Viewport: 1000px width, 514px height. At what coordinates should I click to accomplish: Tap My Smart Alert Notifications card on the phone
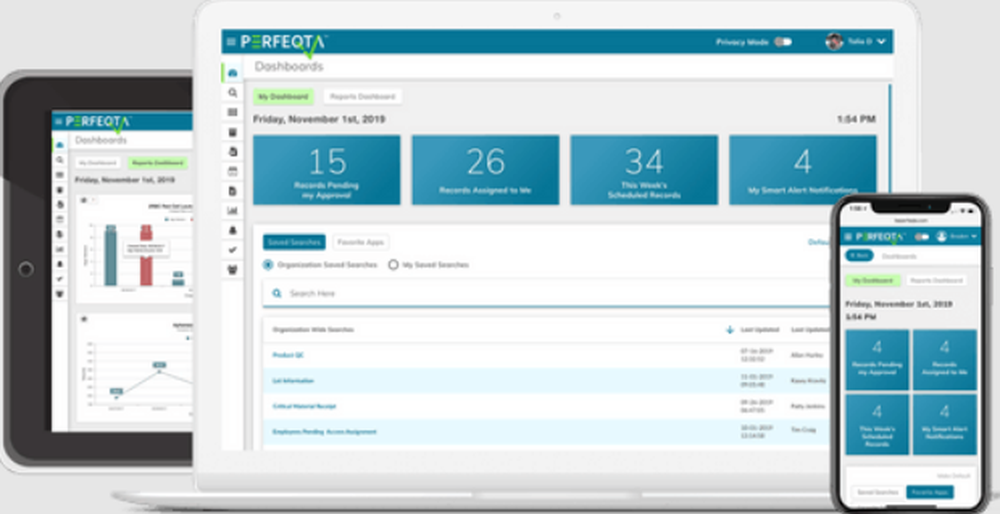(945, 424)
